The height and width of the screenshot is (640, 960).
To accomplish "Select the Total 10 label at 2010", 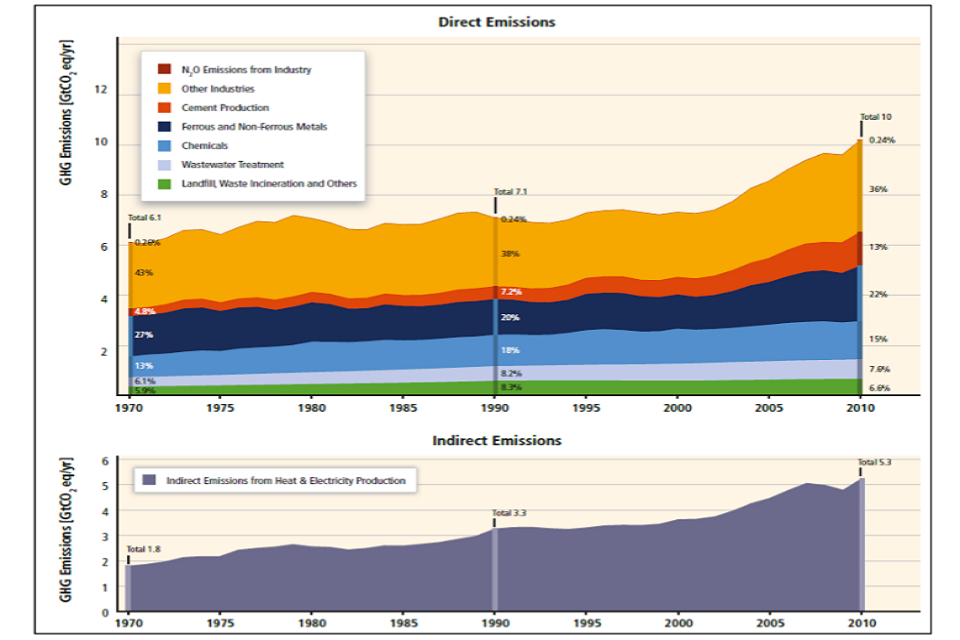I will (x=875, y=117).
